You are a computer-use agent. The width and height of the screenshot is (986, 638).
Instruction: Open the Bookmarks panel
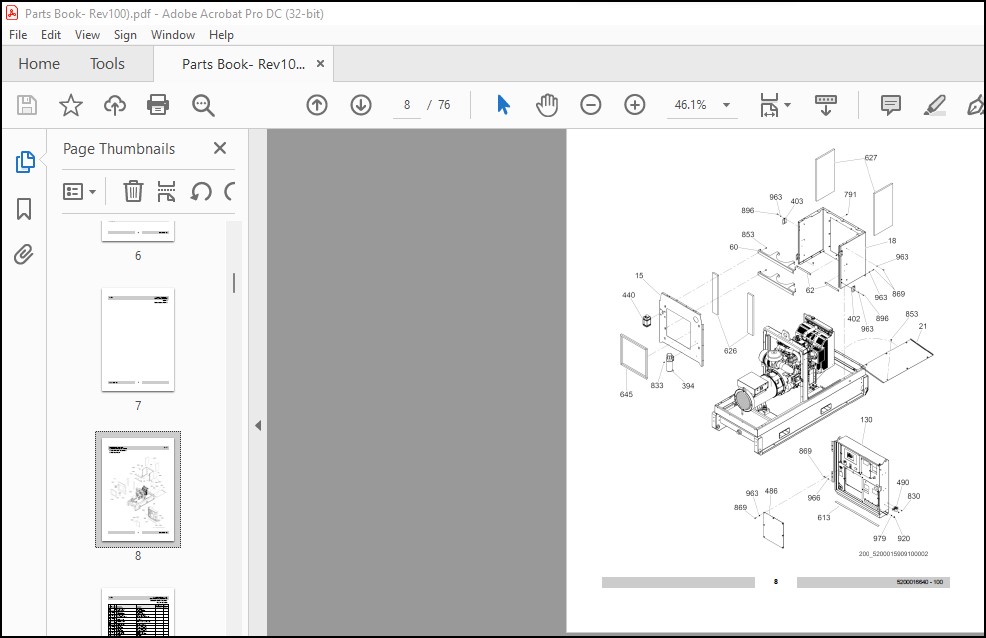(24, 209)
